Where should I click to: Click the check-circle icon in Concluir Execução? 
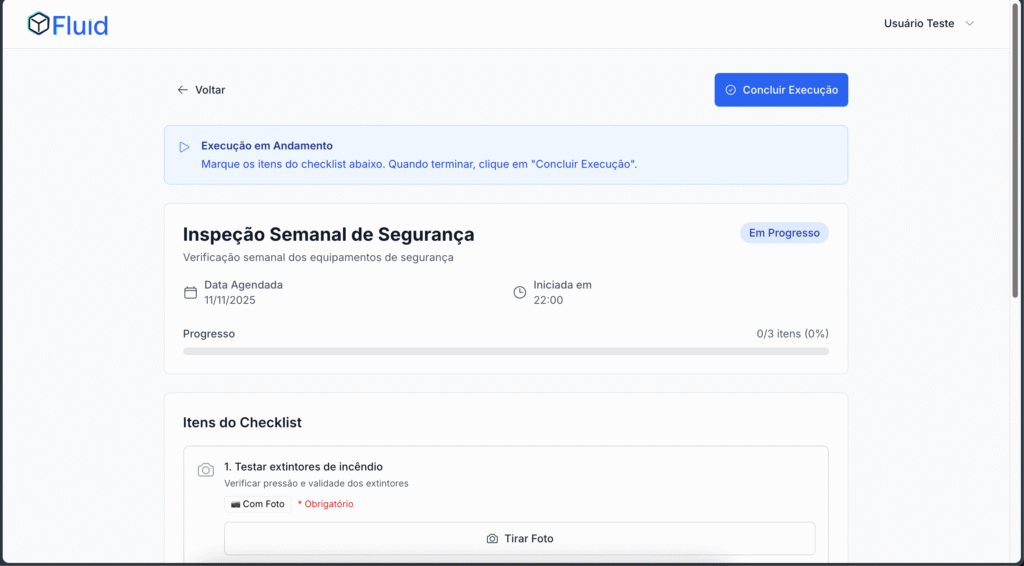click(x=731, y=90)
